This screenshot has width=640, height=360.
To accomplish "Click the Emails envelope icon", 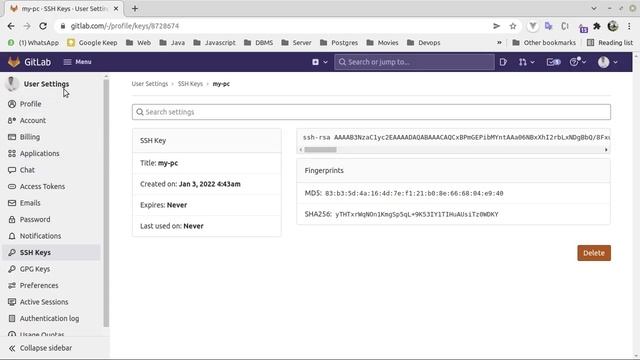I will [x=12, y=203].
